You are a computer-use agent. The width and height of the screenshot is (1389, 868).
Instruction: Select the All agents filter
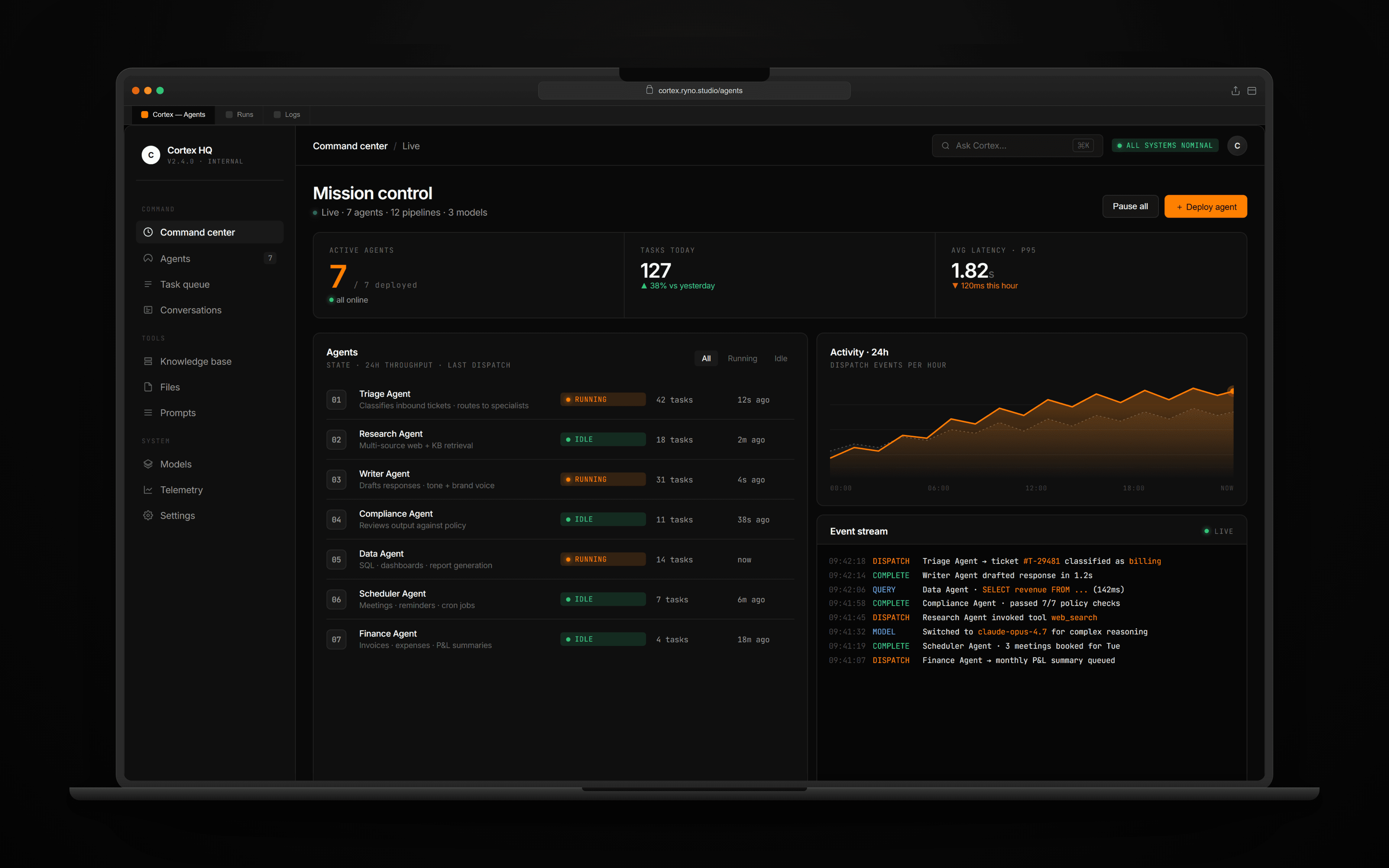click(706, 358)
